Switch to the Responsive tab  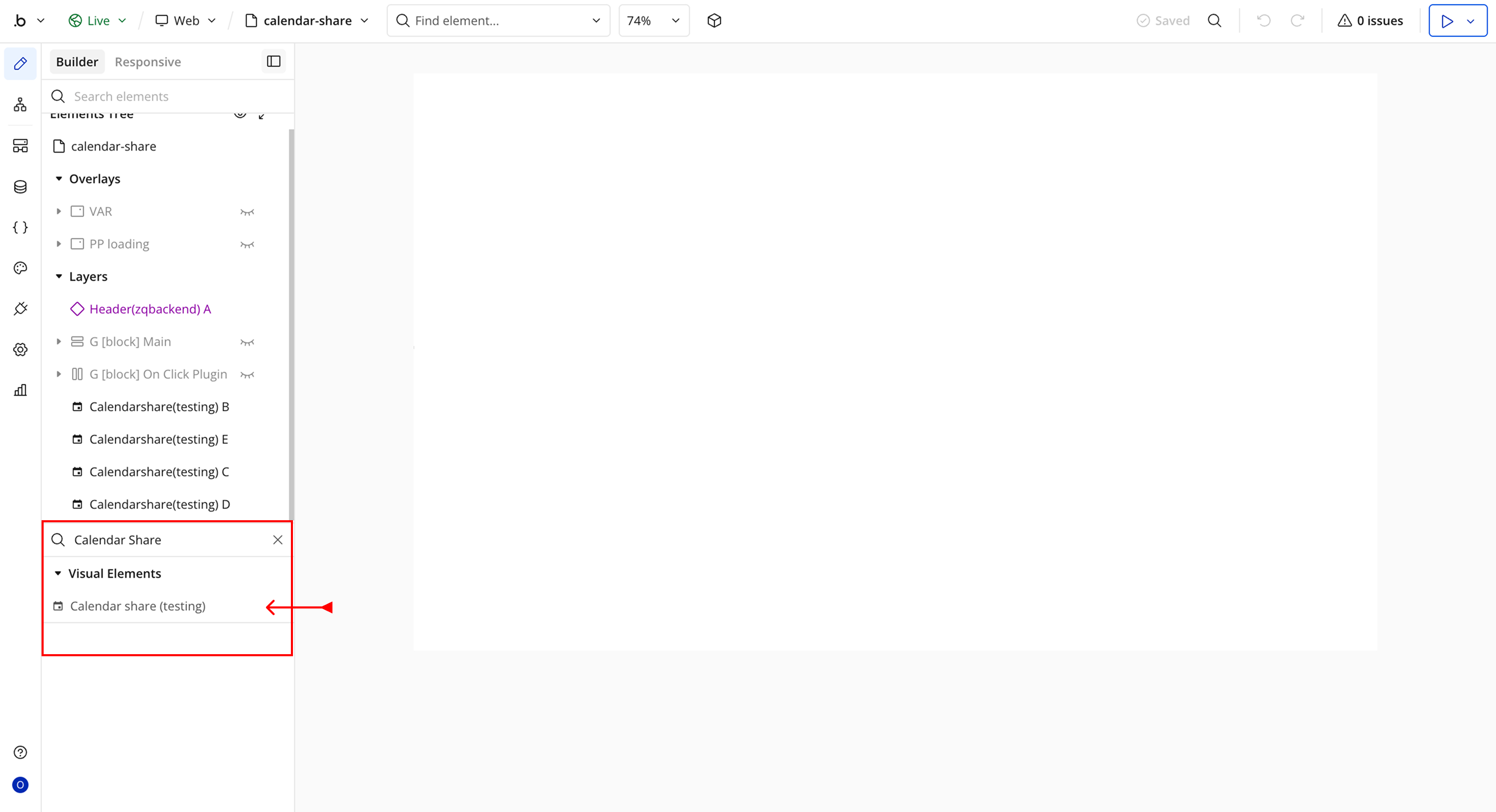click(x=148, y=62)
